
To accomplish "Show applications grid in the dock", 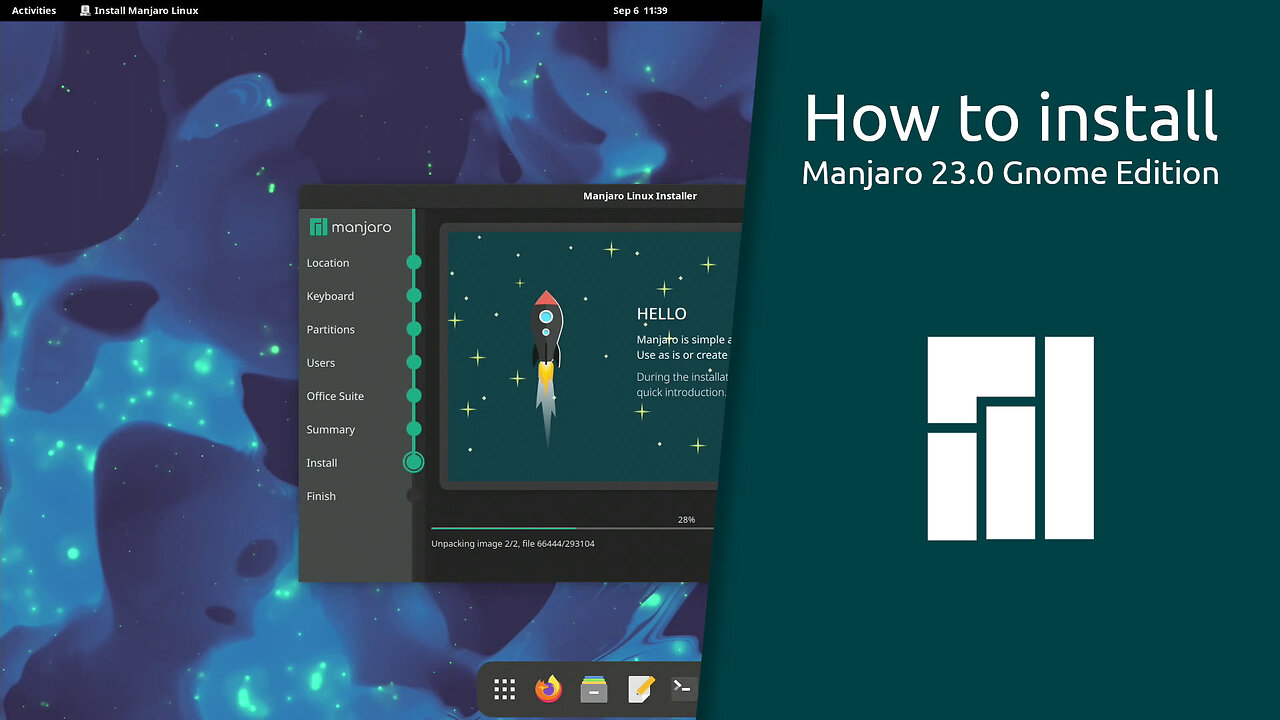I will coord(504,689).
